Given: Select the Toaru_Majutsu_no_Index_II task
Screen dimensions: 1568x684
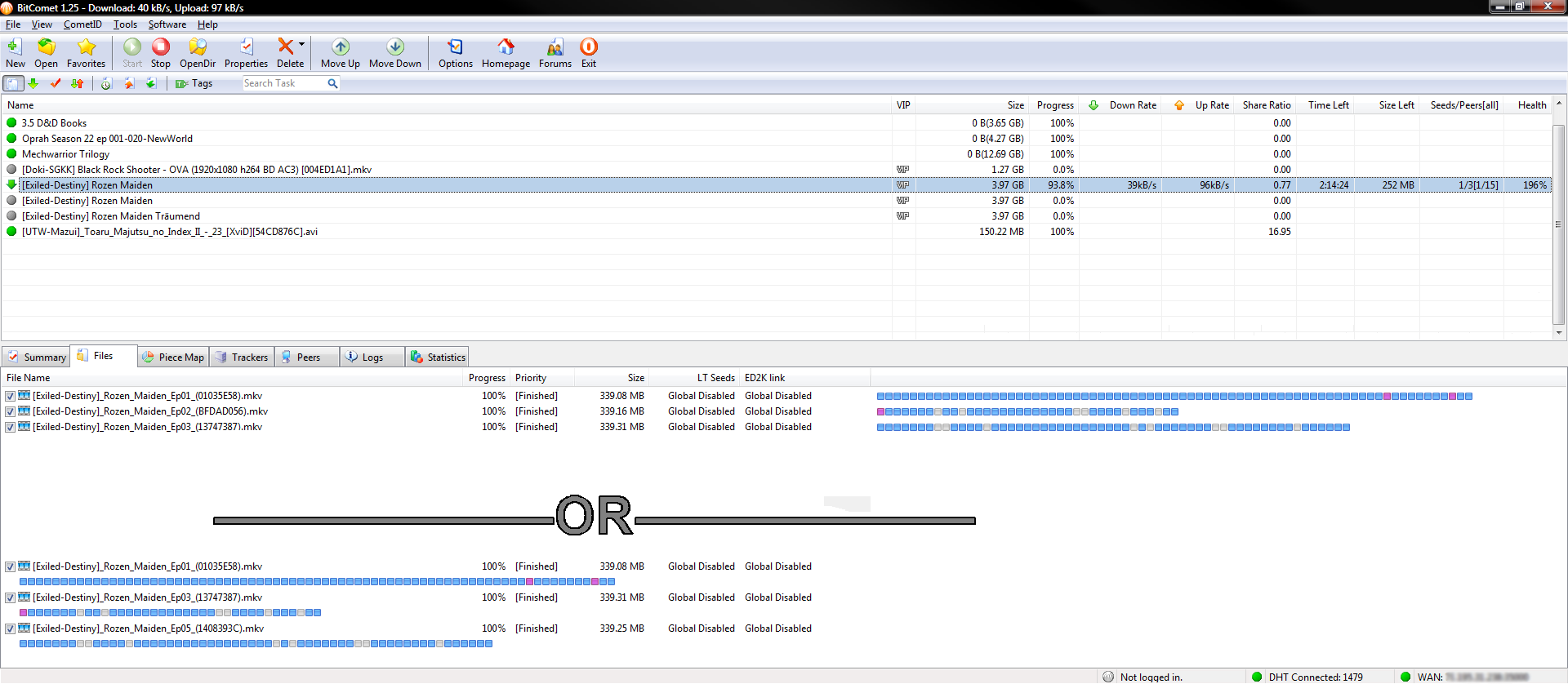Looking at the screenshot, I should click(x=776, y=232).
